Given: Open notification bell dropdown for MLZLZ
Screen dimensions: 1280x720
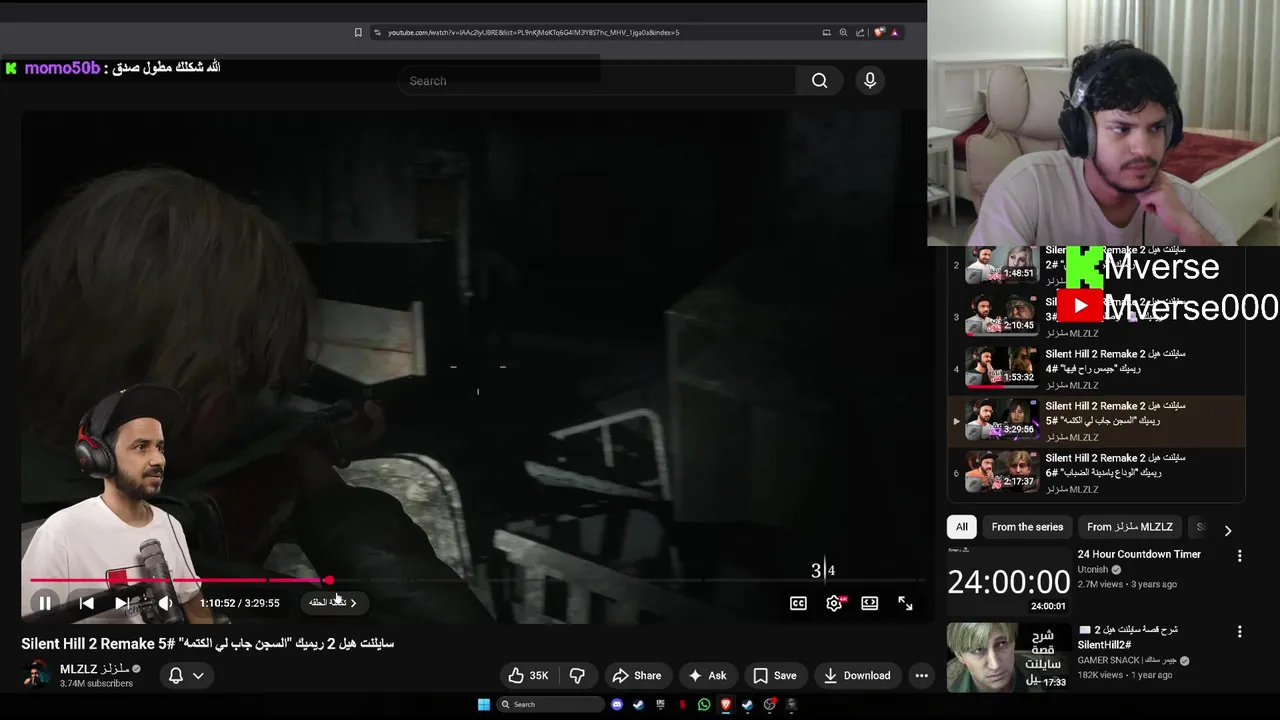Looking at the screenshot, I should click(x=186, y=675).
